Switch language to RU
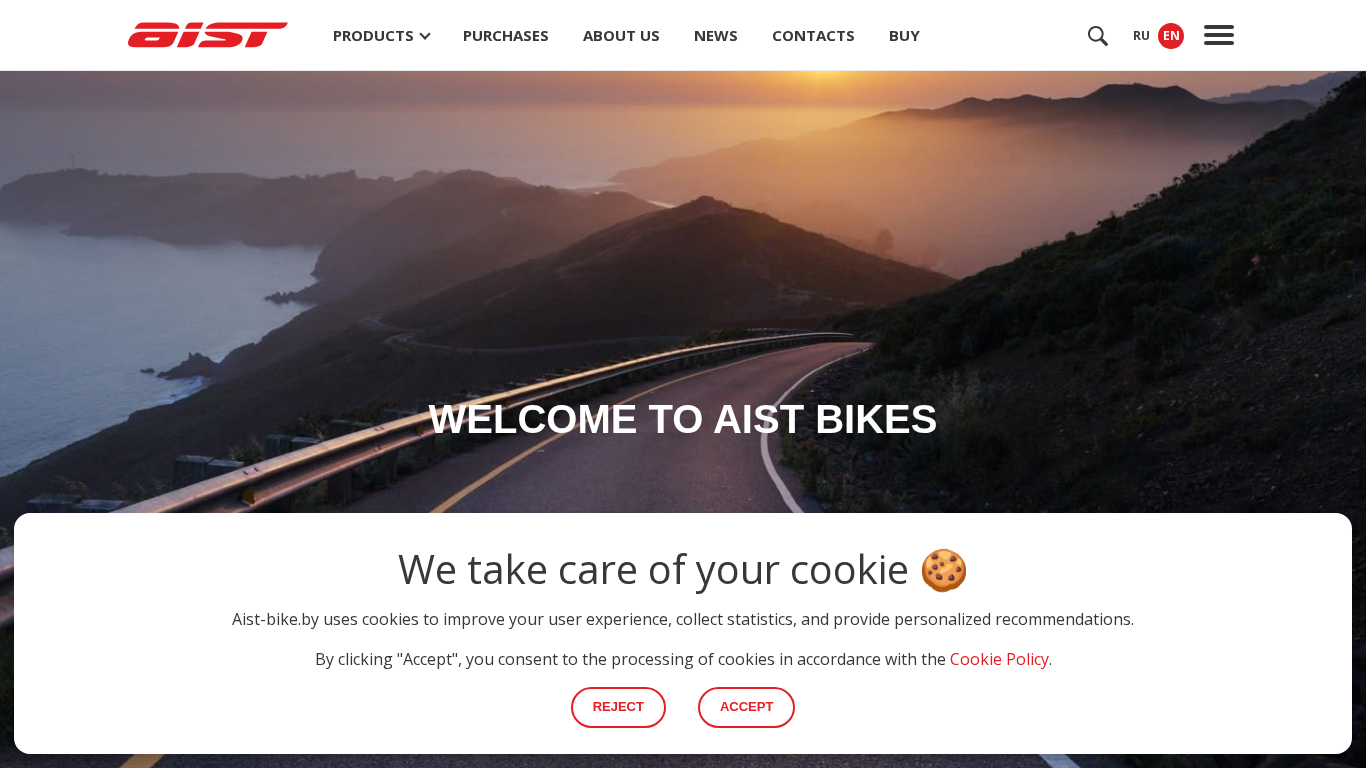 coord(1141,36)
